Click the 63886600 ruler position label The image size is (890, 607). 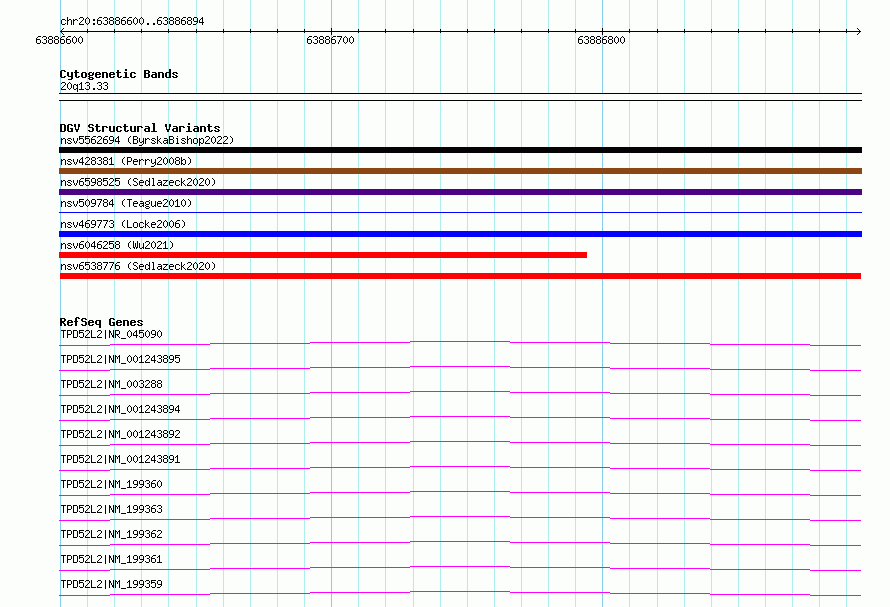click(60, 40)
